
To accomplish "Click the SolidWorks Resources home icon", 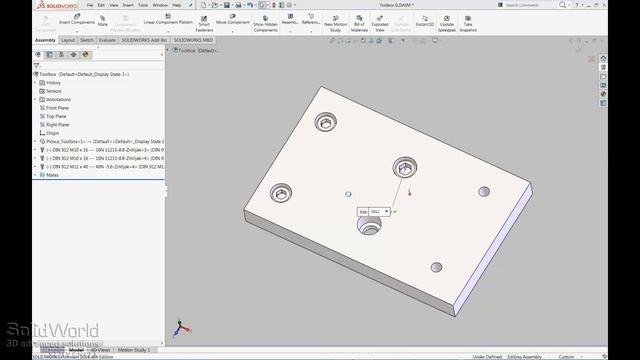I will coord(603,58).
